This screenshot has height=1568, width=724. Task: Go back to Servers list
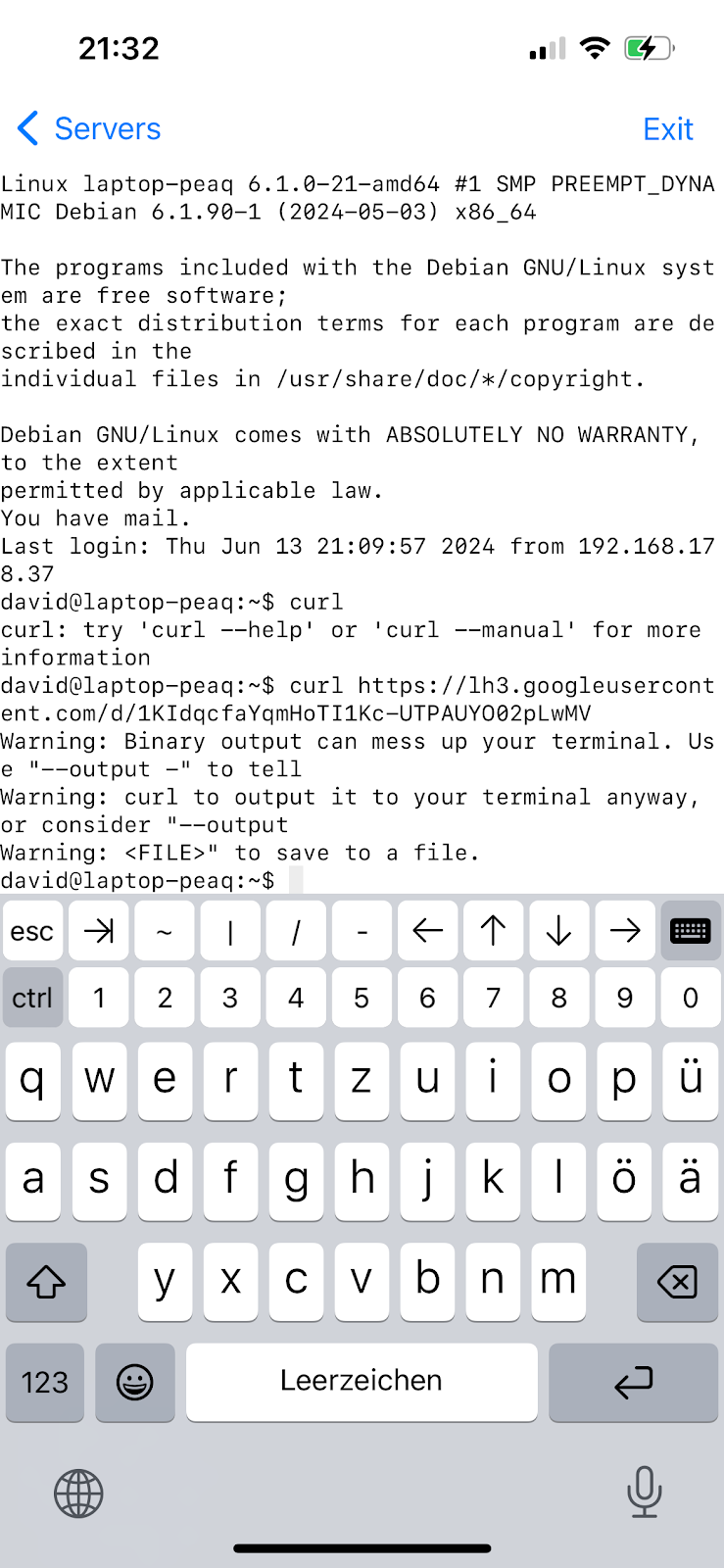coord(89,128)
